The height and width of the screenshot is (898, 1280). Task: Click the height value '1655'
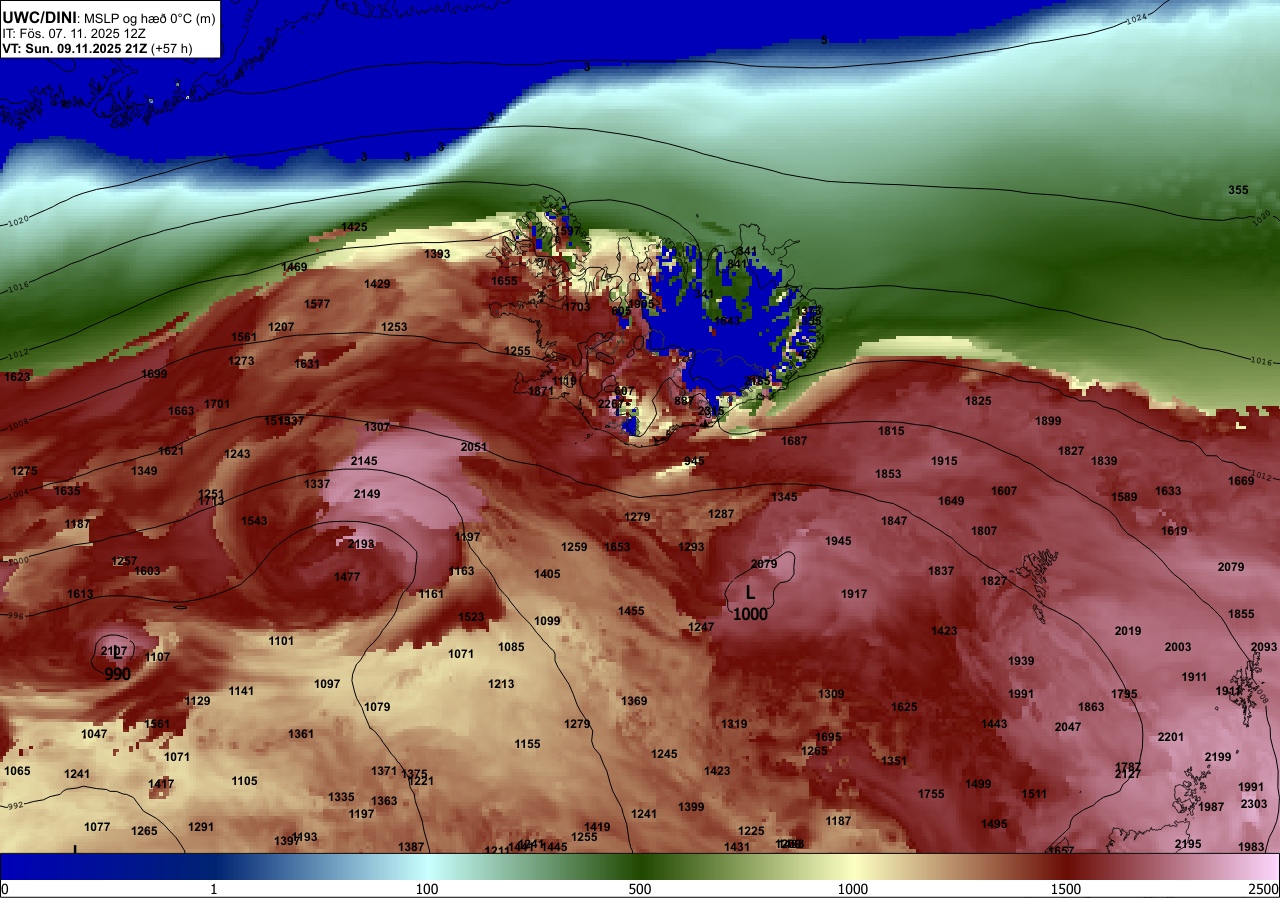coord(504,281)
